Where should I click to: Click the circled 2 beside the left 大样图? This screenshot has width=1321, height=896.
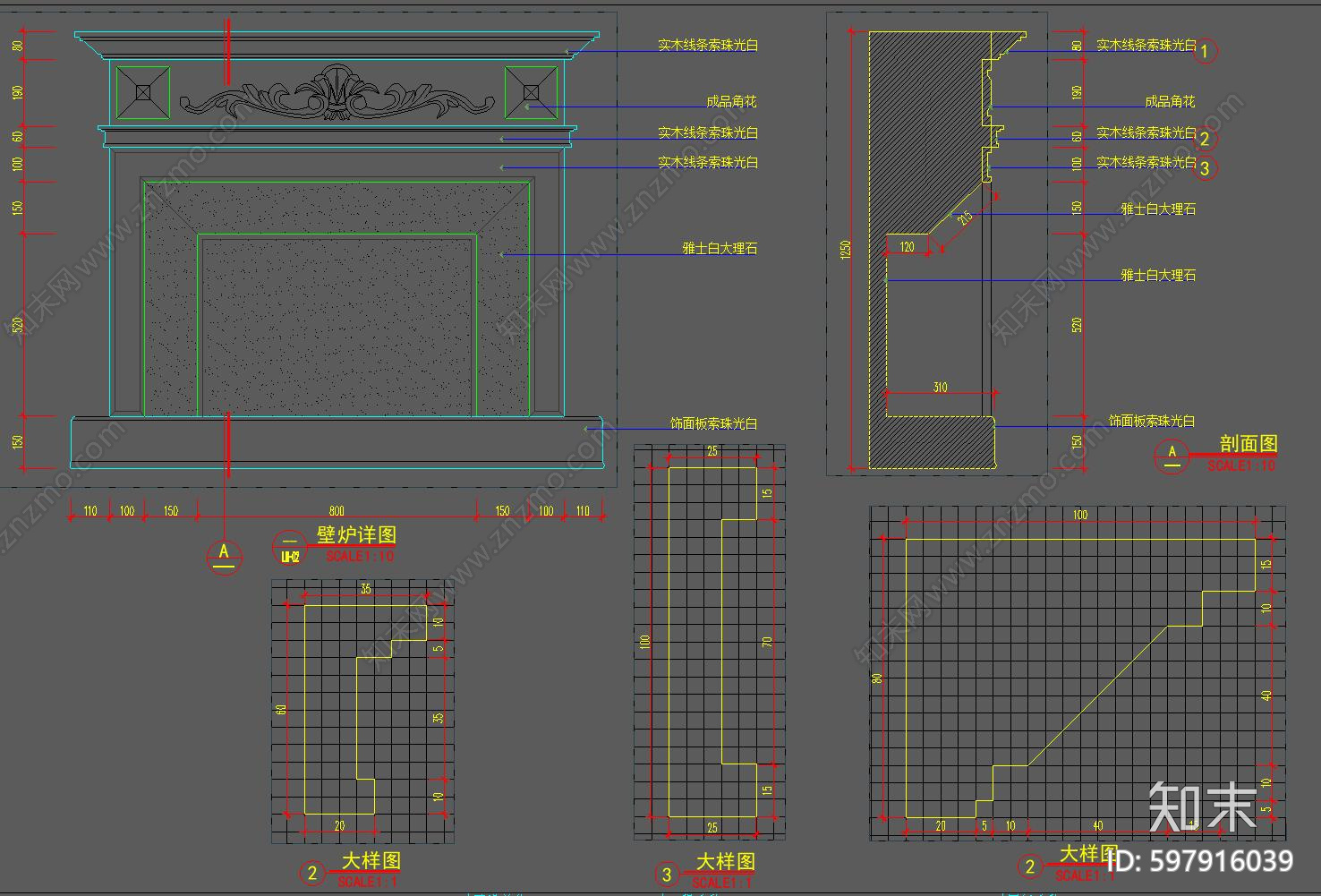click(x=311, y=873)
